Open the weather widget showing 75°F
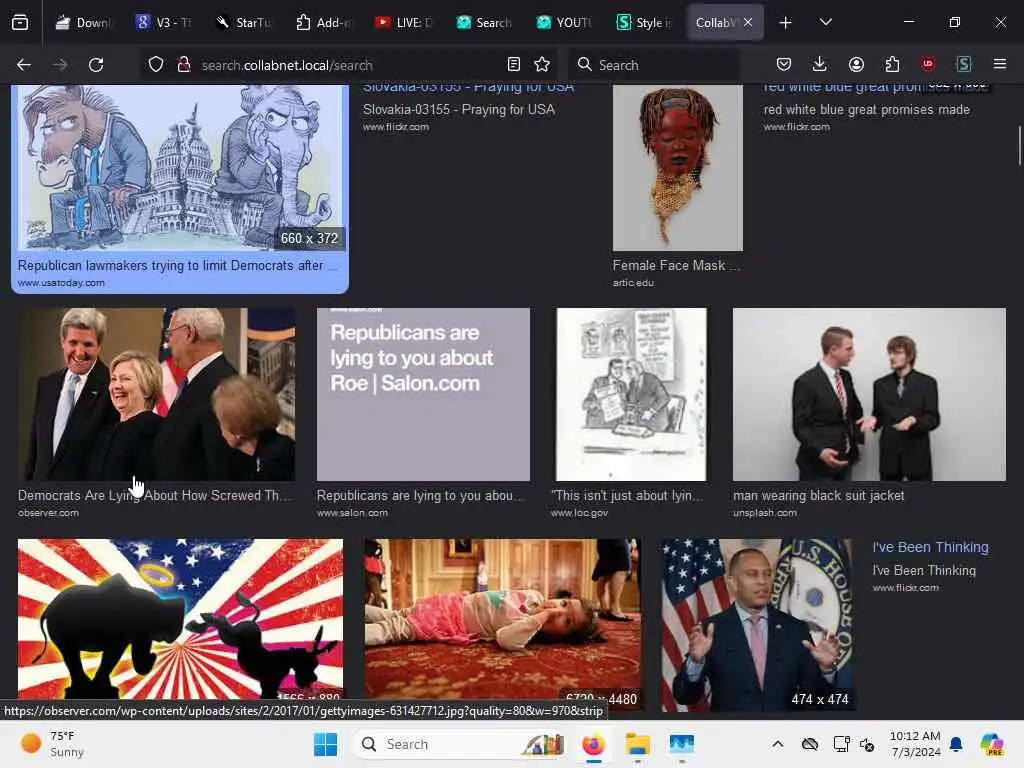Image resolution: width=1024 pixels, height=768 pixels. coord(52,744)
